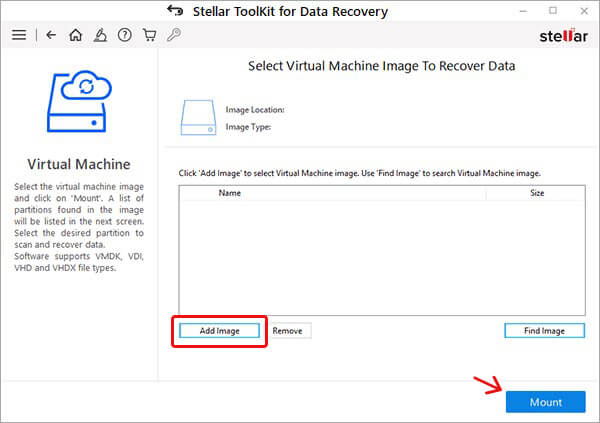This screenshot has height=423, width=600.
Task: Click the 'Virtual Machine' heading
Action: click(x=79, y=164)
